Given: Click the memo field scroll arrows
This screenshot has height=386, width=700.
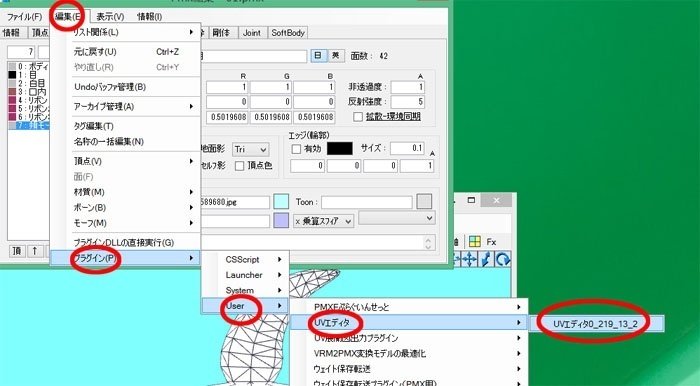Looking at the screenshot, I should [428, 242].
